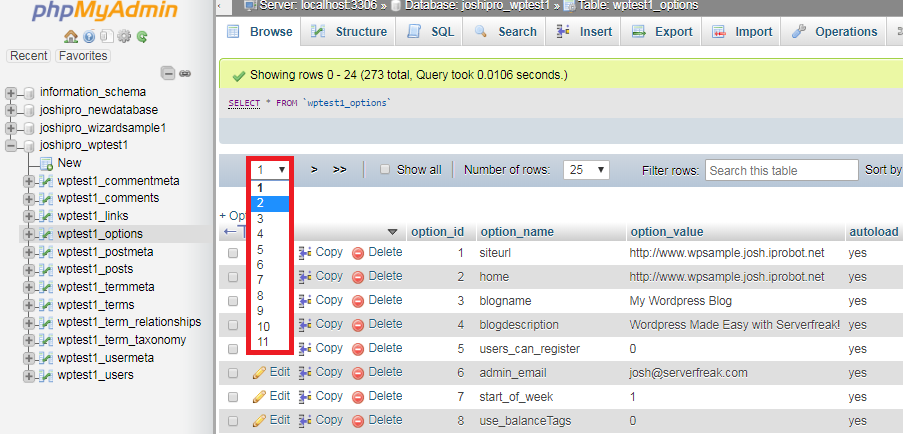Click Edit pencil for start_of_week row
Viewport: 903px width, 434px height.
(260, 397)
